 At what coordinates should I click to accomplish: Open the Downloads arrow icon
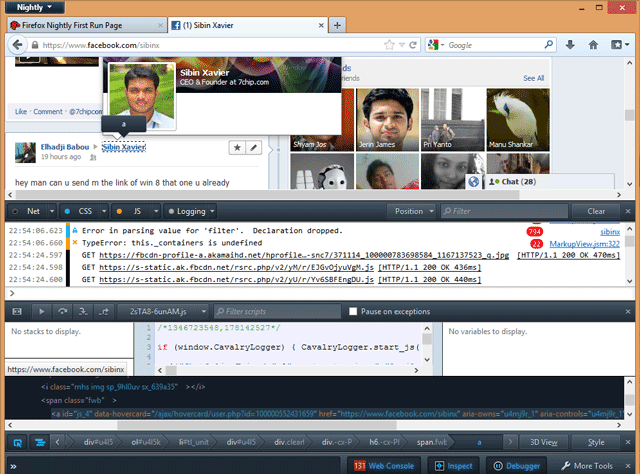point(570,45)
